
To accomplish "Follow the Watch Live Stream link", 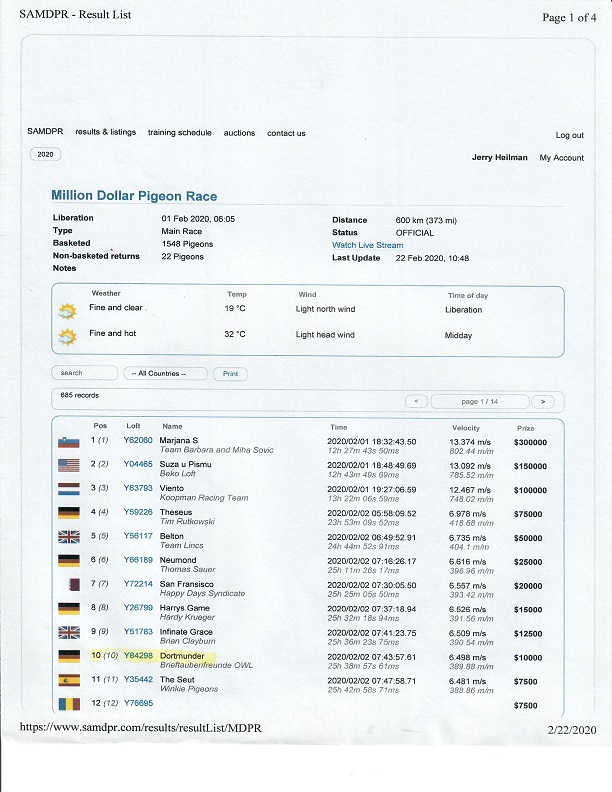I will [367, 245].
